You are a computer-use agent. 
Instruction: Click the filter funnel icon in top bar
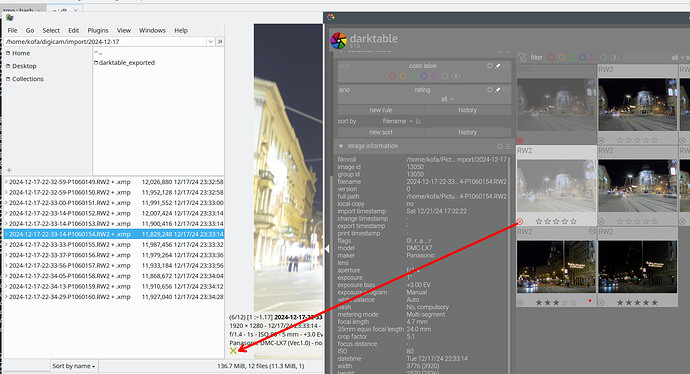(522, 57)
